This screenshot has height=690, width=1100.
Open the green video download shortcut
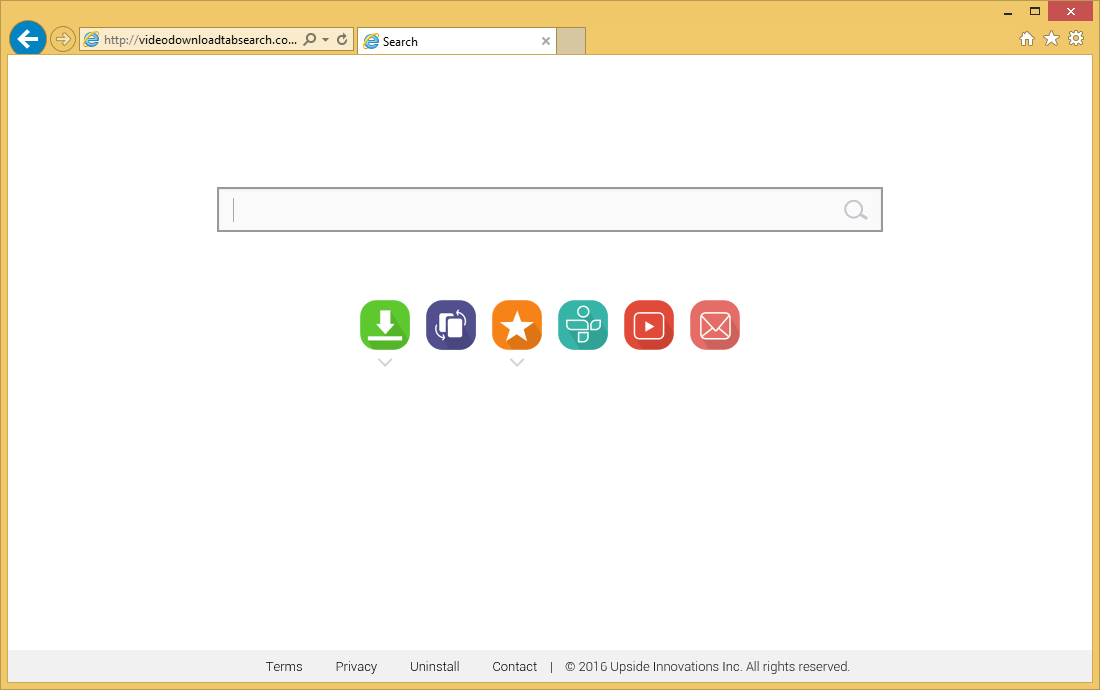pos(384,324)
